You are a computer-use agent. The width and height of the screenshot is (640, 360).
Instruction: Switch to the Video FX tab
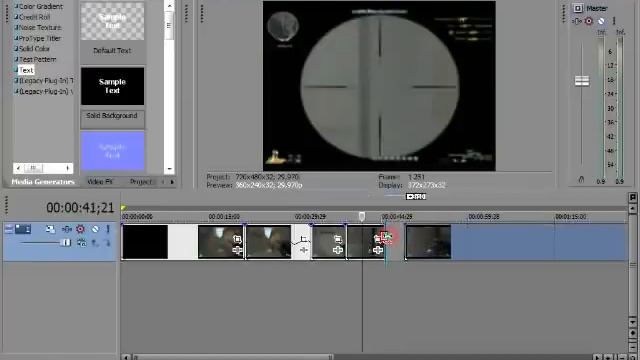click(x=100, y=182)
